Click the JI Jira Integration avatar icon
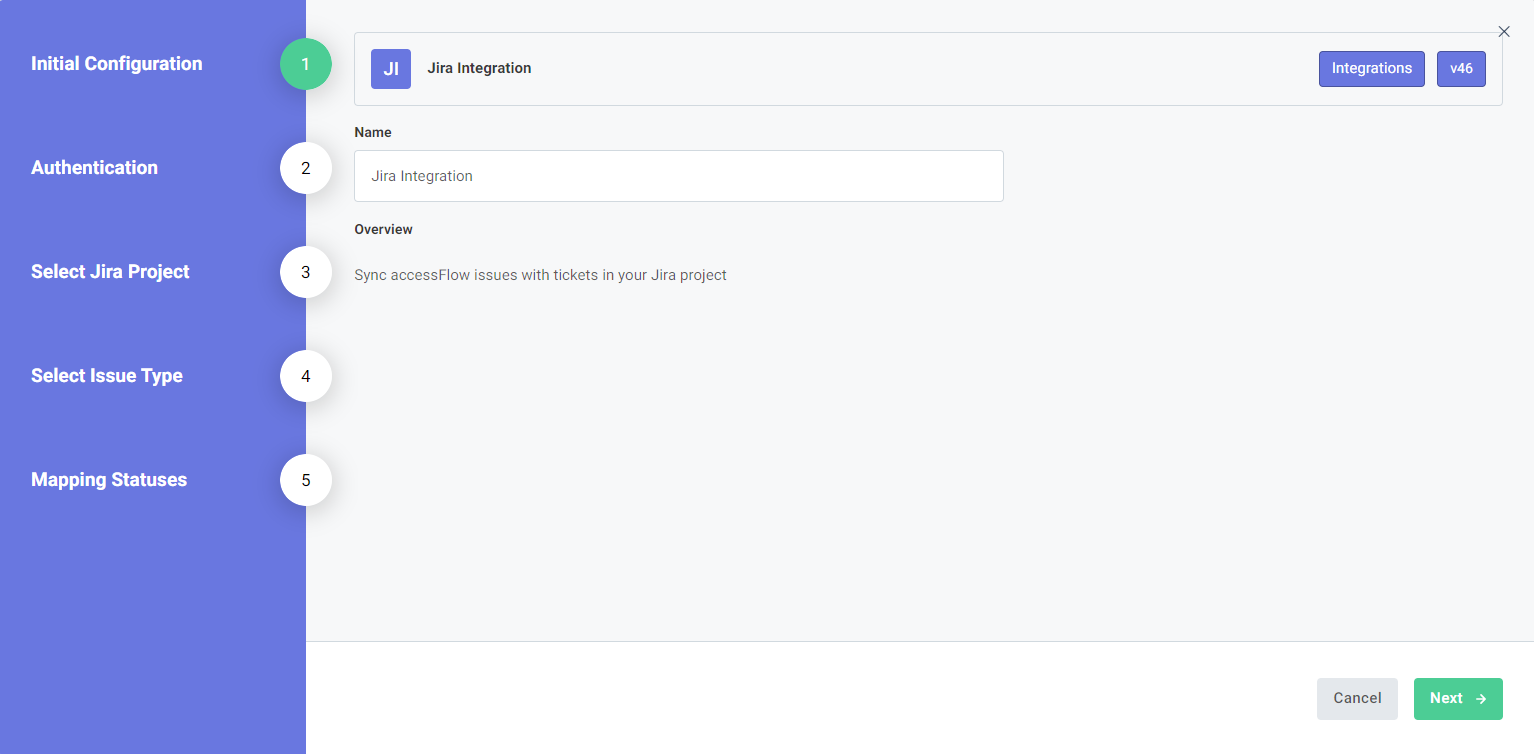 click(390, 68)
